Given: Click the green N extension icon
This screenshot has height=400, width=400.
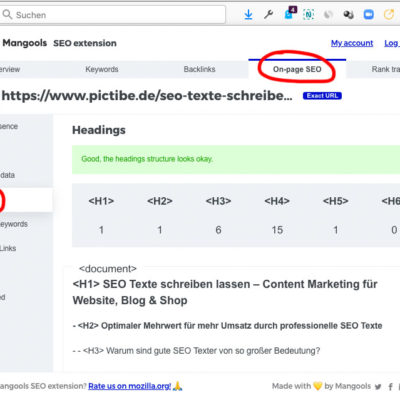Looking at the screenshot, I should tap(308, 14).
